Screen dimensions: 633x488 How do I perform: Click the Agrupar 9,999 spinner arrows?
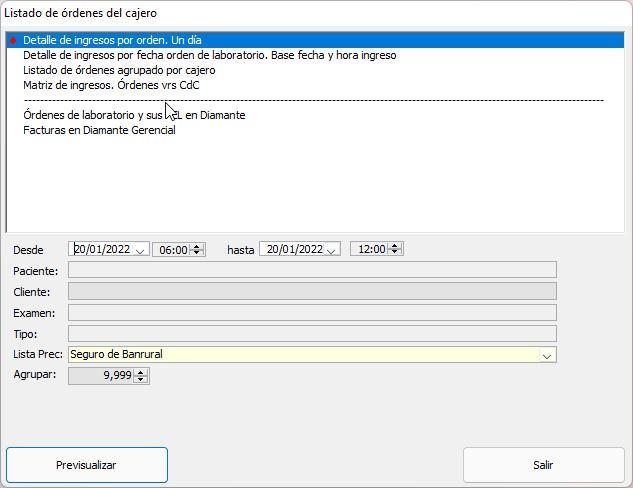[x=141, y=376]
